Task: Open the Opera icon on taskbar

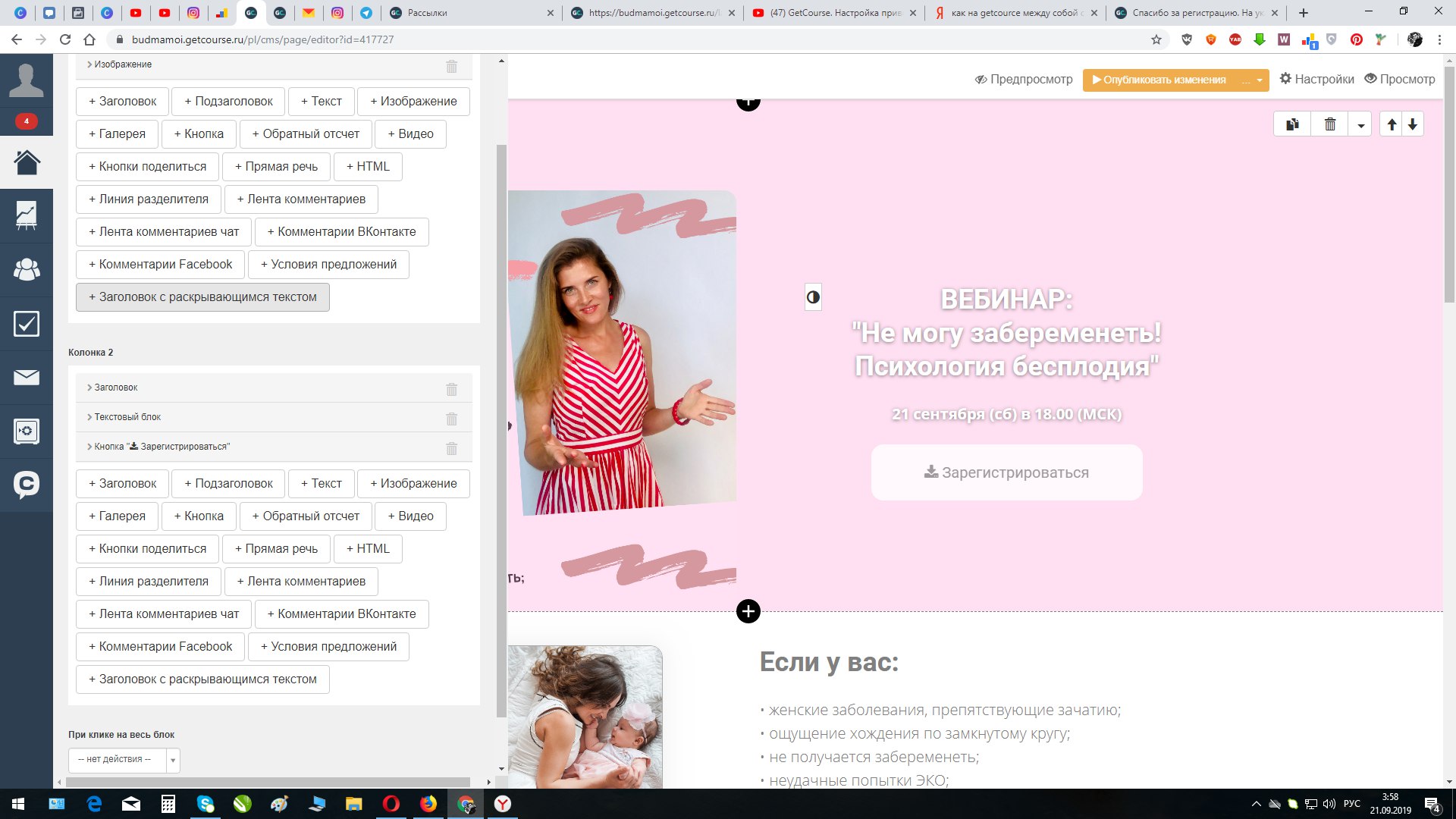Action: click(391, 804)
